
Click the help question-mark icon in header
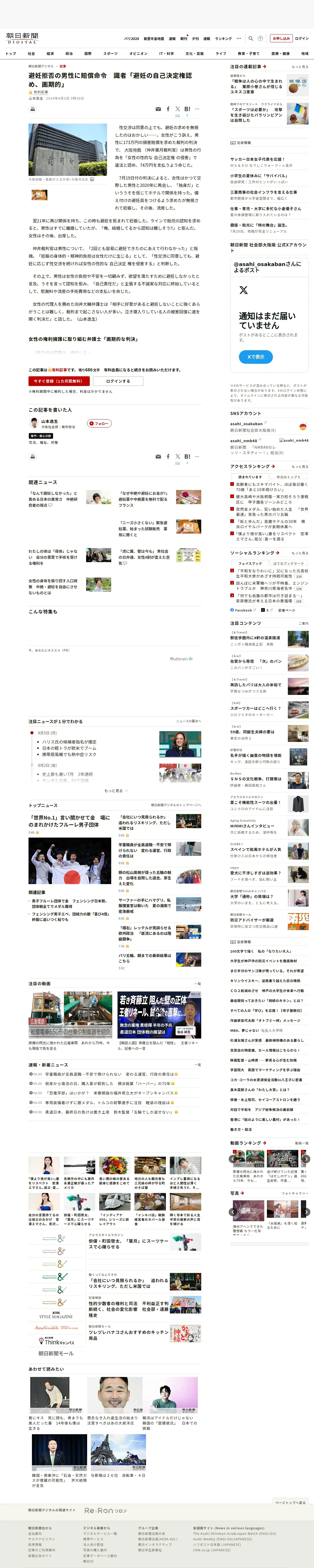[x=260, y=38]
